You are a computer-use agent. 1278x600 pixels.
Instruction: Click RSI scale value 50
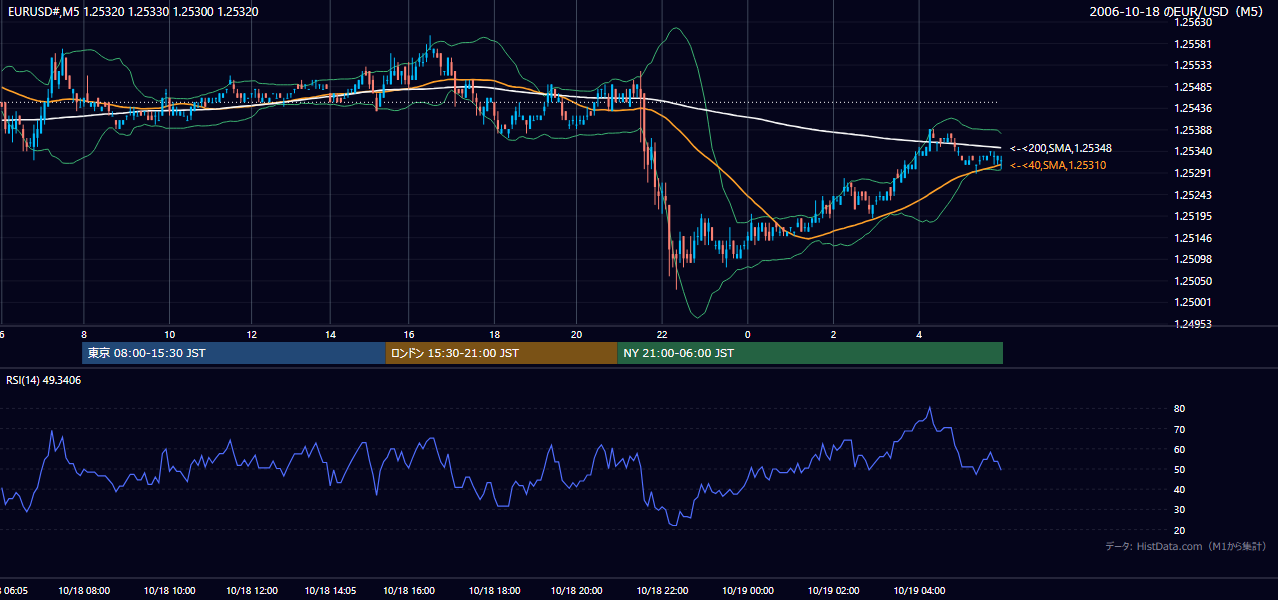[1180, 469]
